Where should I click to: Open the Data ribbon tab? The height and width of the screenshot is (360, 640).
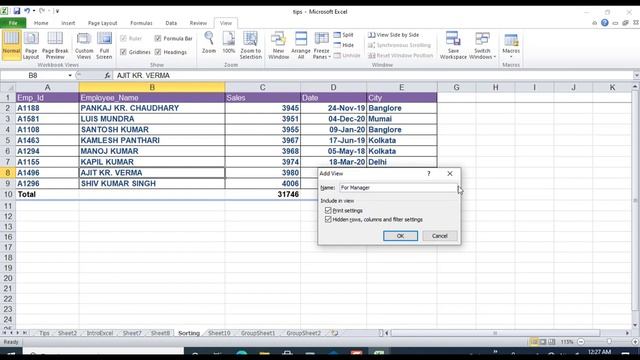pyautogui.click(x=171, y=23)
